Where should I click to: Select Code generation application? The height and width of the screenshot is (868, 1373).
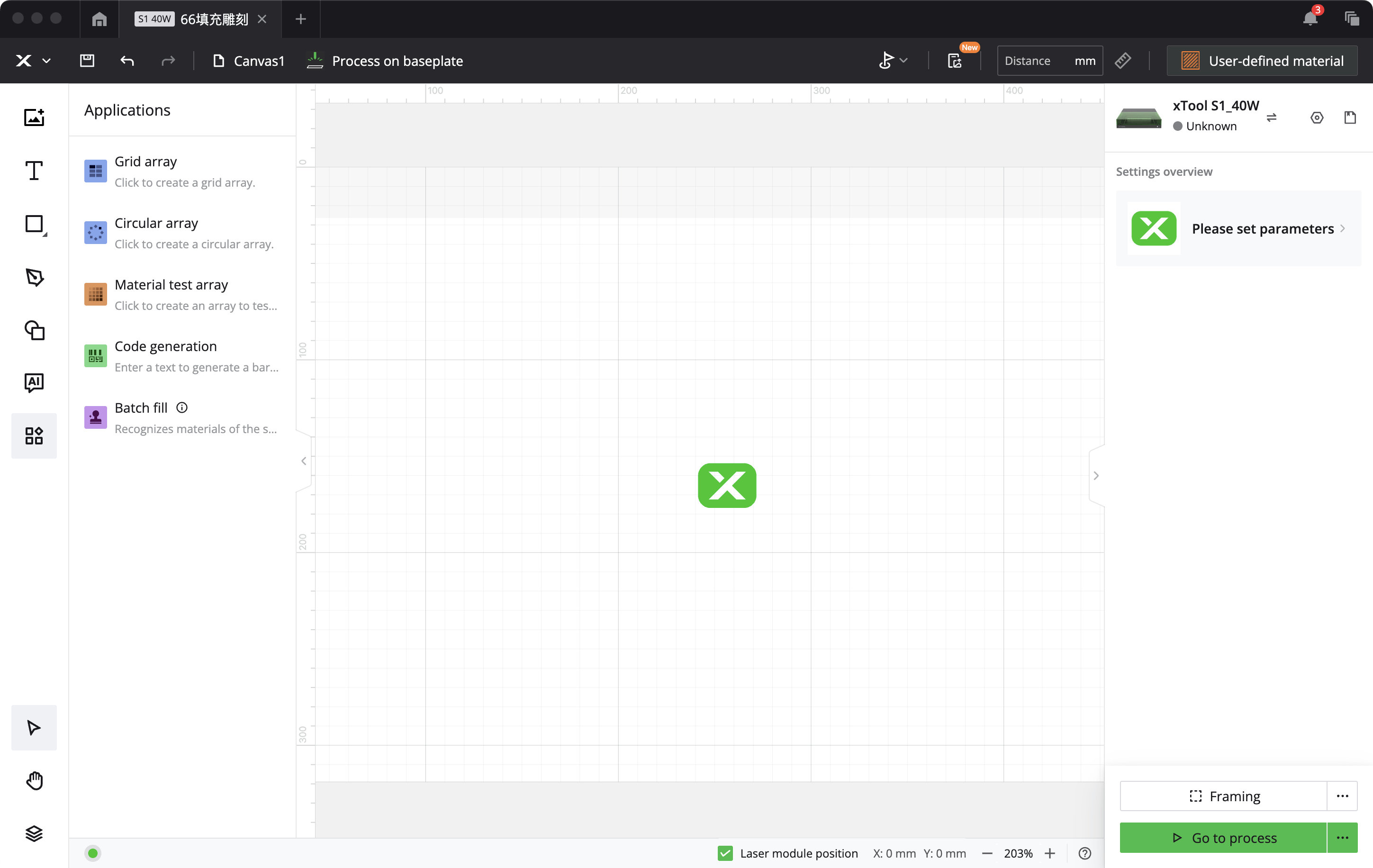[182, 356]
